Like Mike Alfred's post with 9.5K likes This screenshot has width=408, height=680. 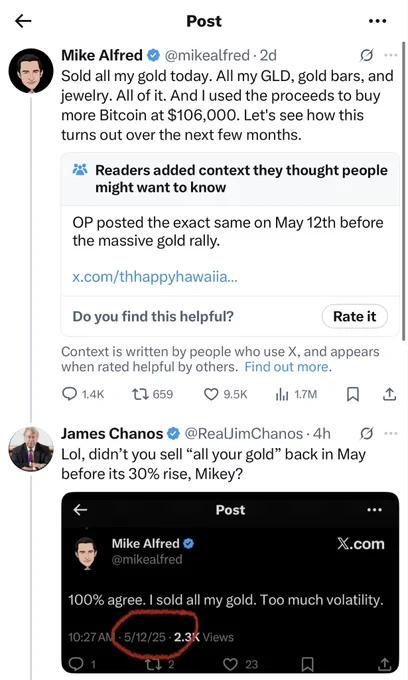(x=225, y=394)
